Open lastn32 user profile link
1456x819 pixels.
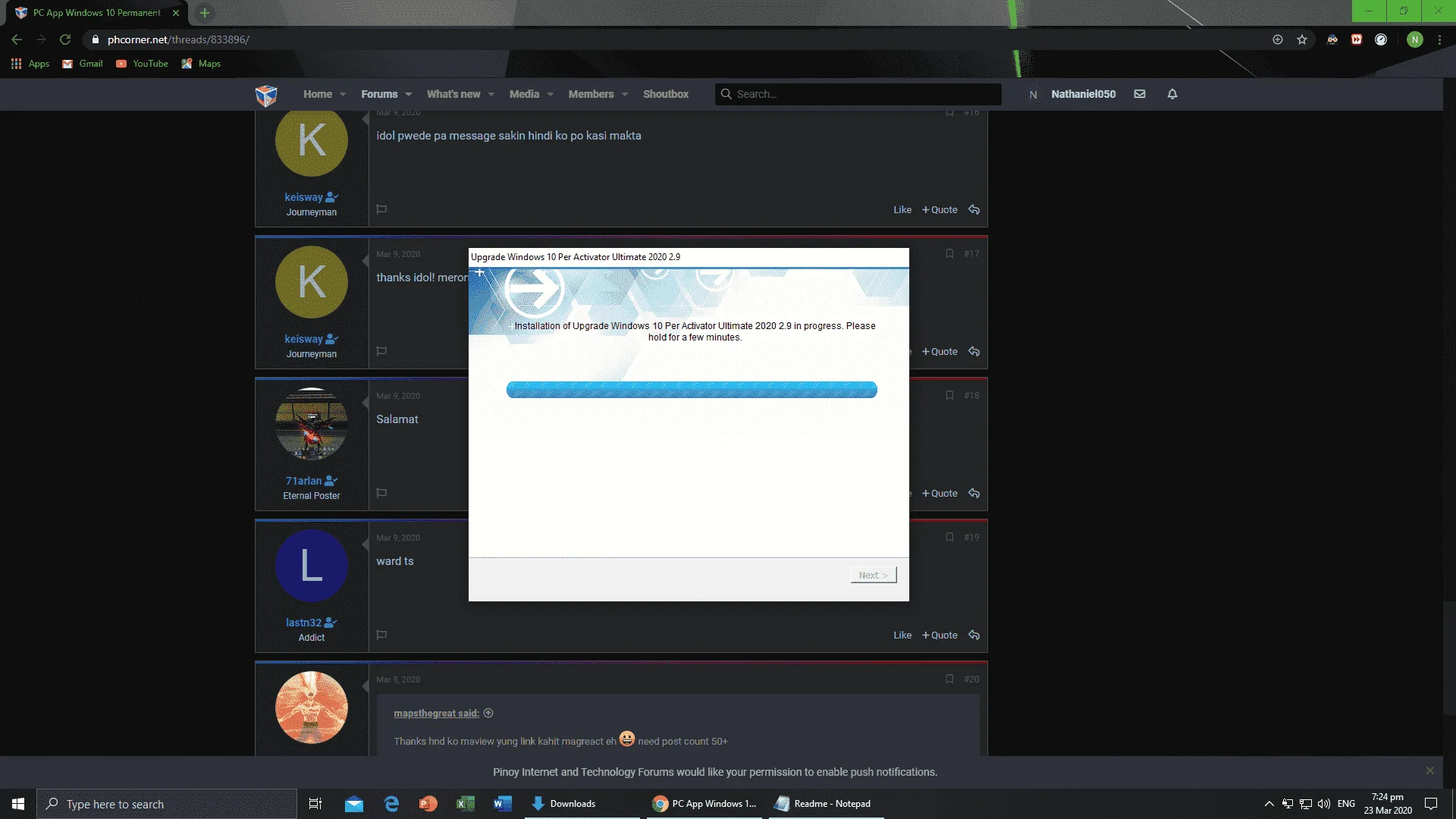point(303,623)
